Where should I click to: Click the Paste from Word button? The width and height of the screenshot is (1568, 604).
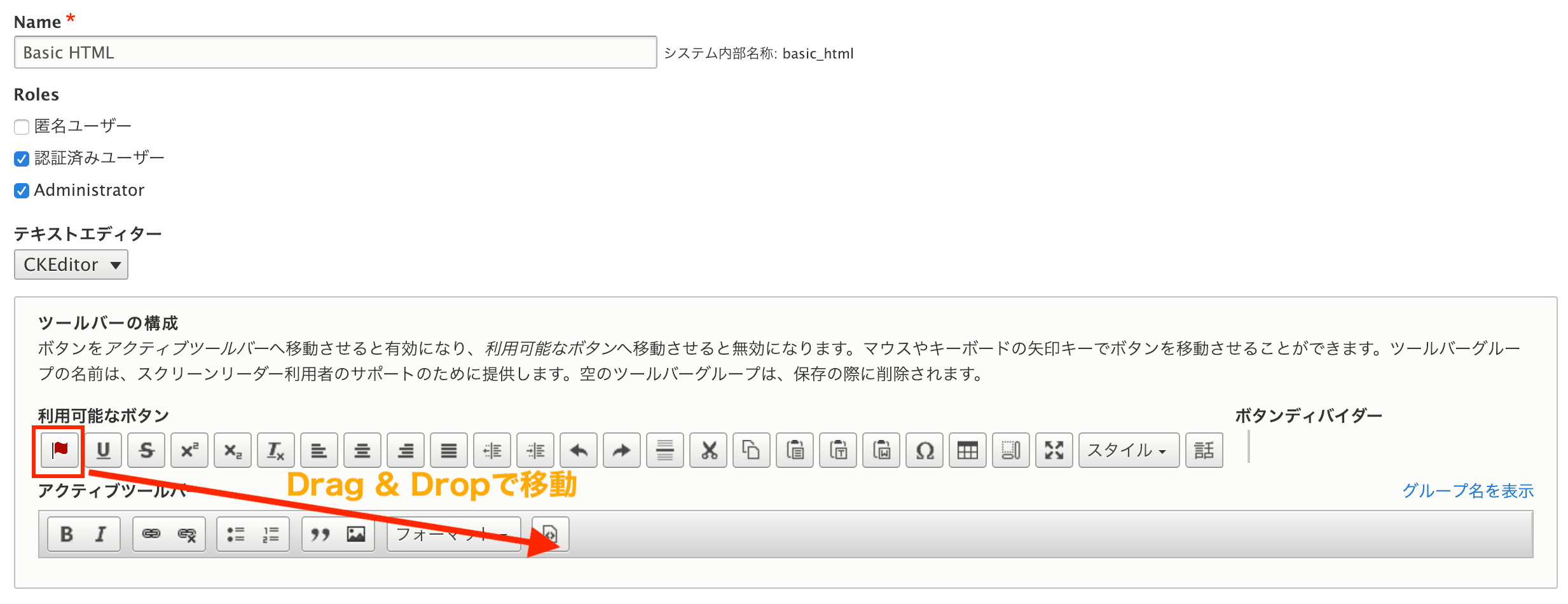pyautogui.click(x=881, y=451)
